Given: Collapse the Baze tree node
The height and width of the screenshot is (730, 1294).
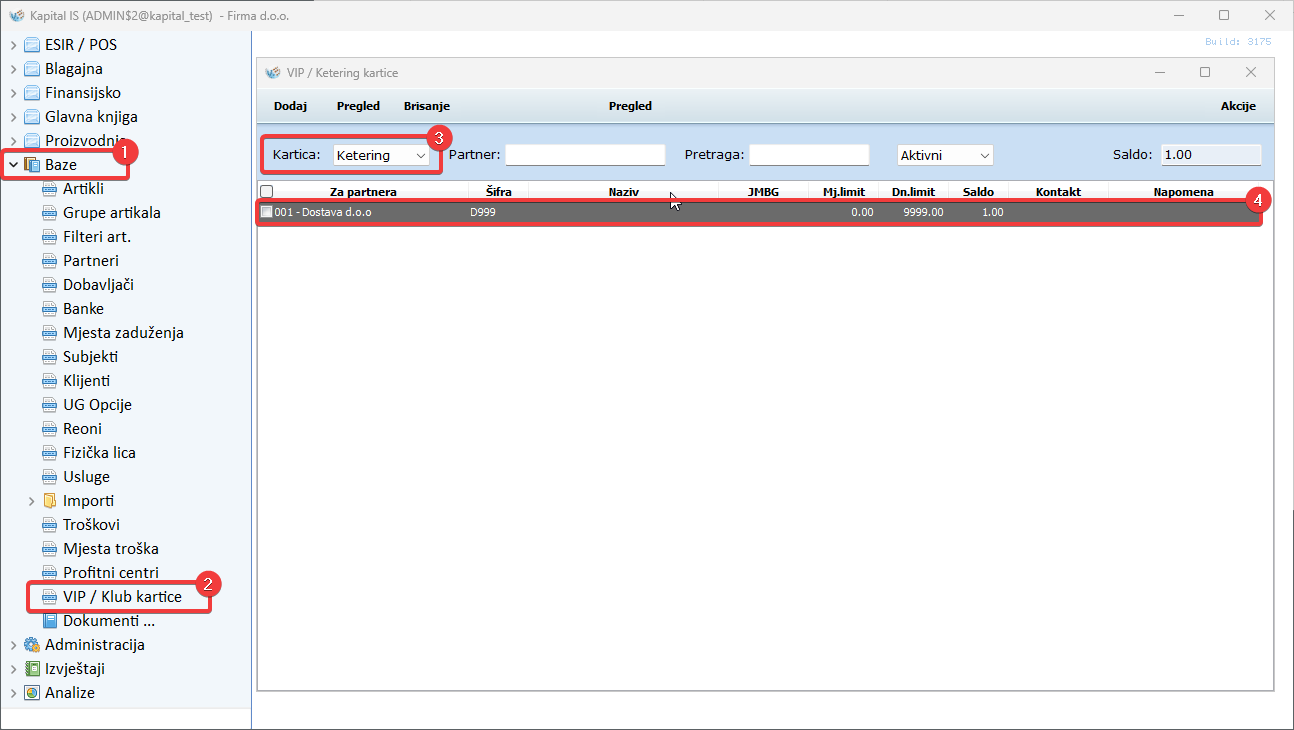Looking at the screenshot, I should (13, 165).
